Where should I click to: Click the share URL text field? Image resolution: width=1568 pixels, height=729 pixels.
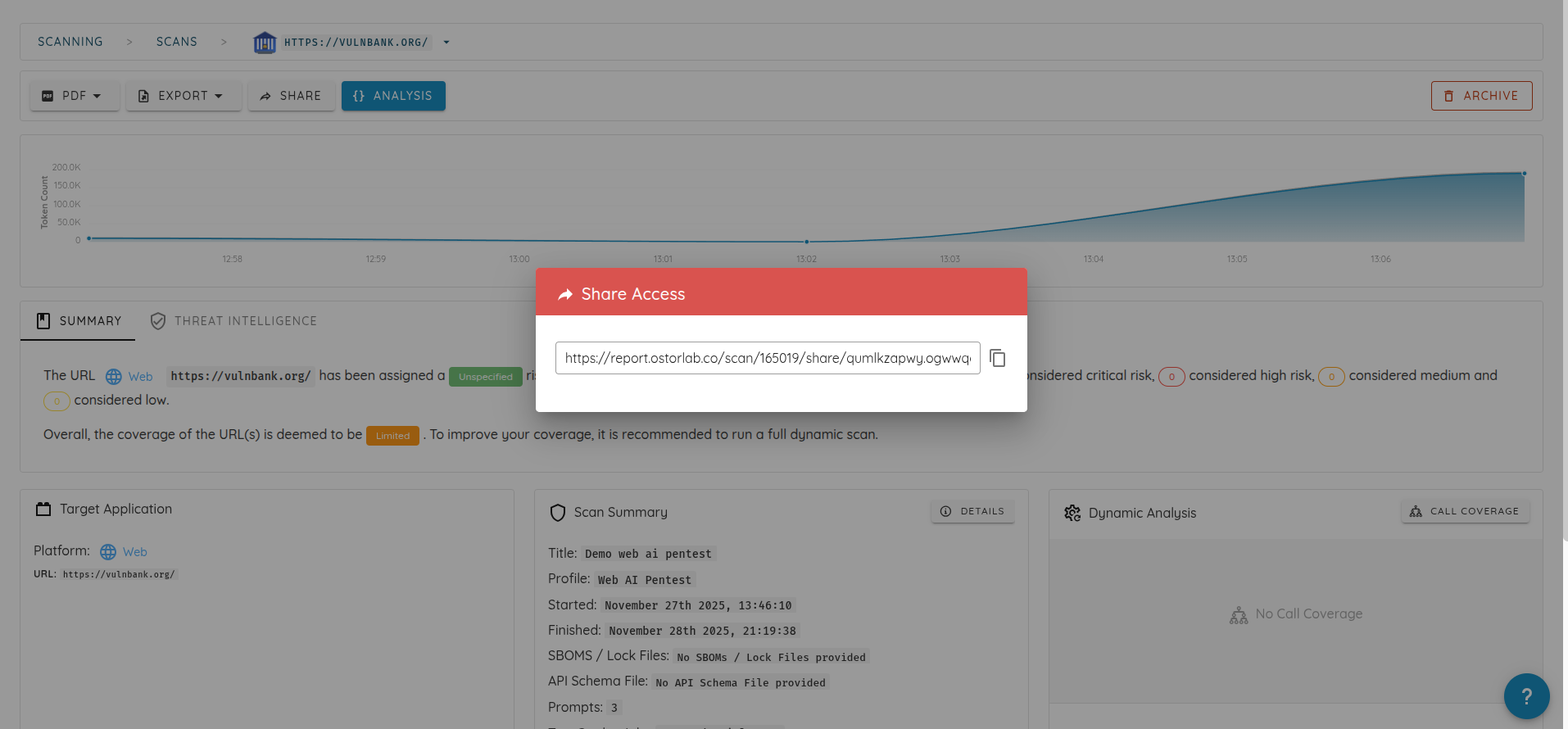768,358
